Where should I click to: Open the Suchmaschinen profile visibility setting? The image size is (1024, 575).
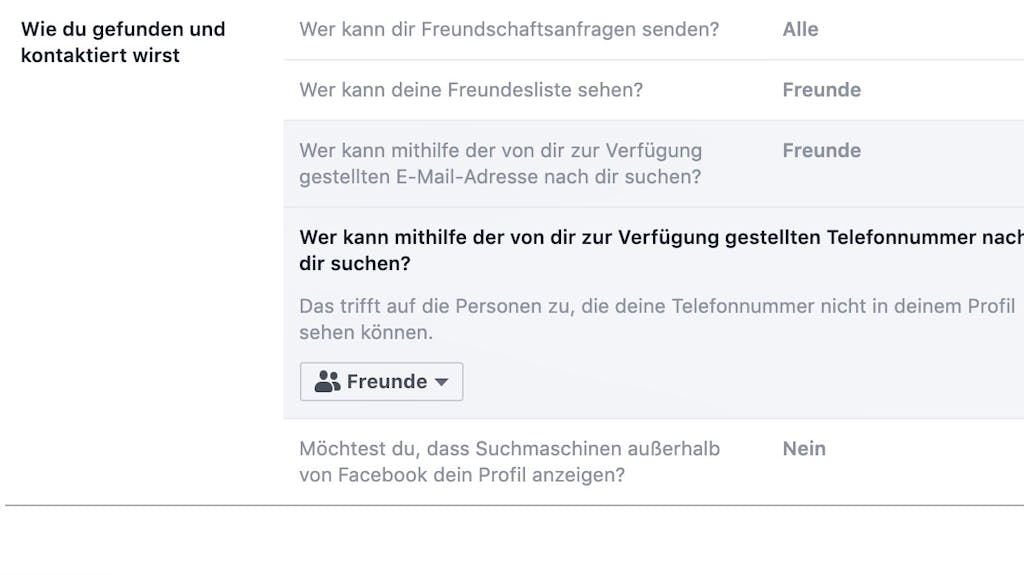[x=654, y=461]
